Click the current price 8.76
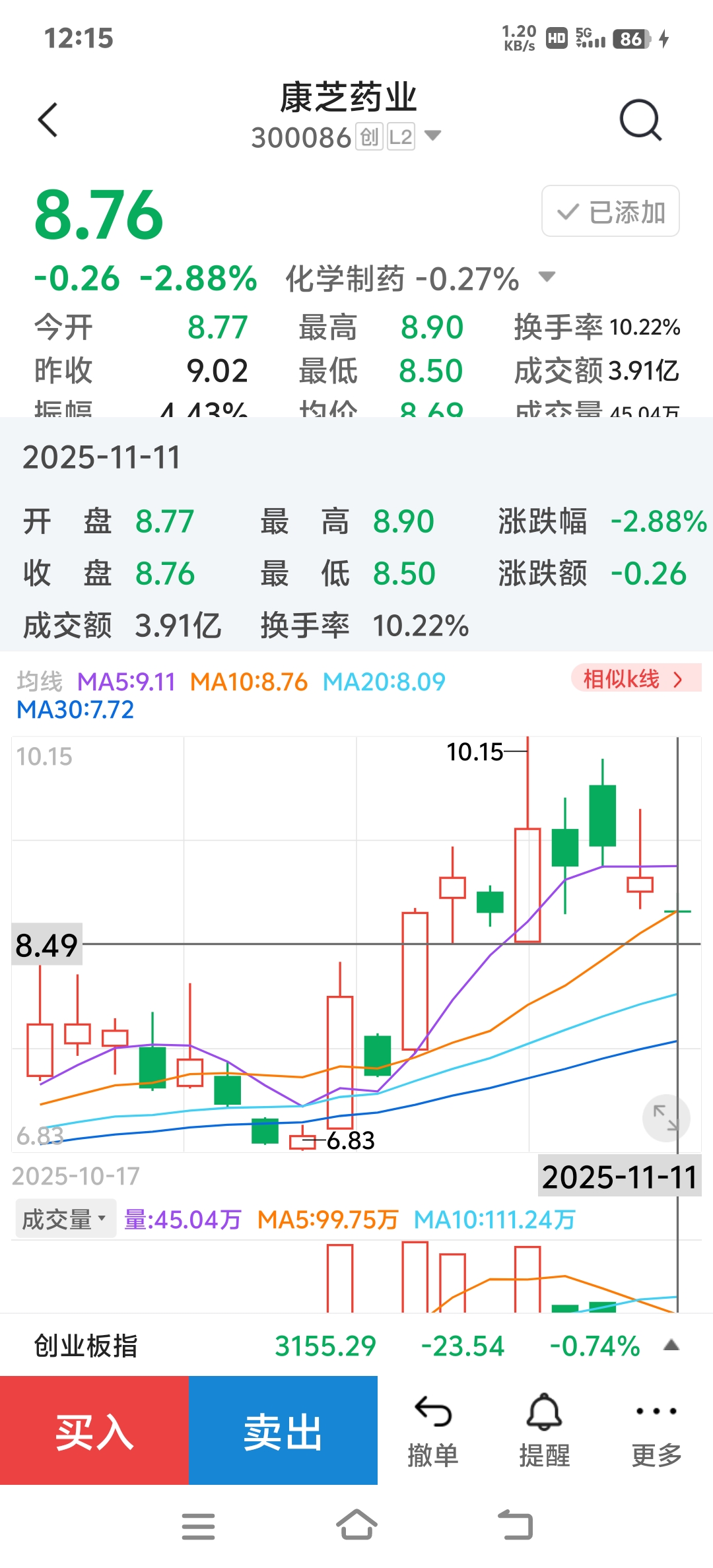This screenshot has width=713, height=1568. tap(99, 215)
